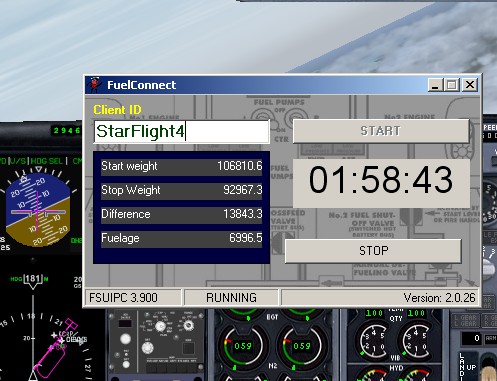Click the FSUIPC 3.900 status panel

pos(133,297)
